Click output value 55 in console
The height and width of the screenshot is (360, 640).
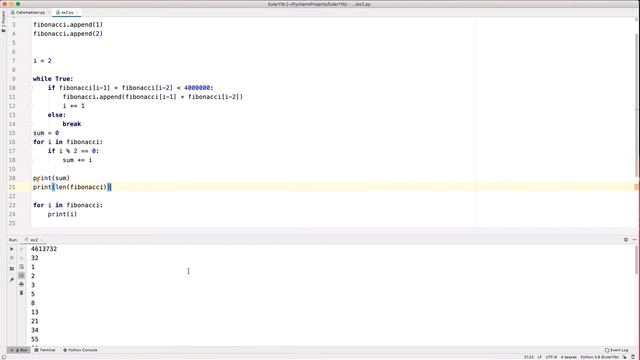pyautogui.click(x=35, y=339)
